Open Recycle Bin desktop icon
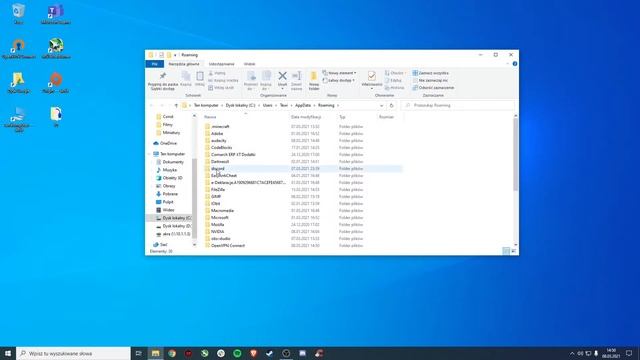This screenshot has width=640, height=360. click(18, 13)
